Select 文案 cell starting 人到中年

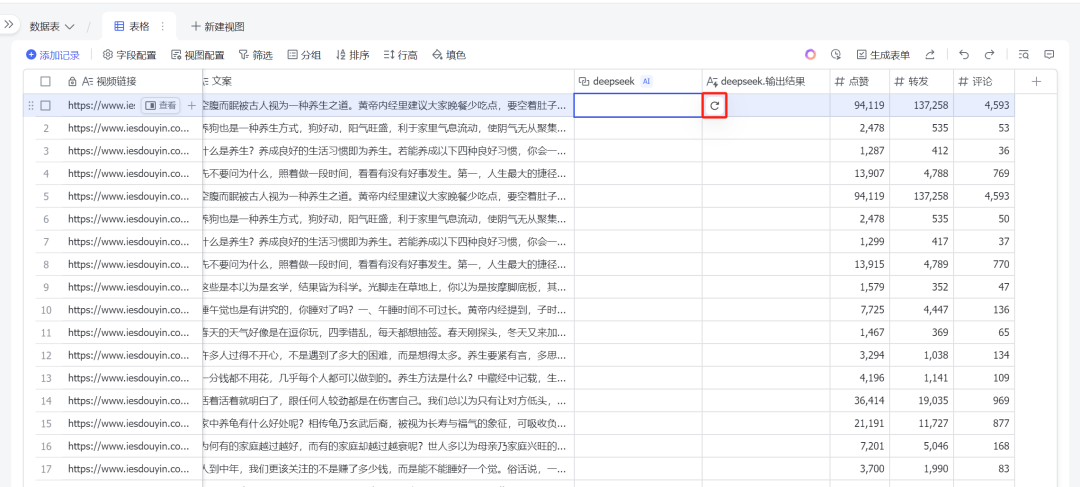(388, 469)
